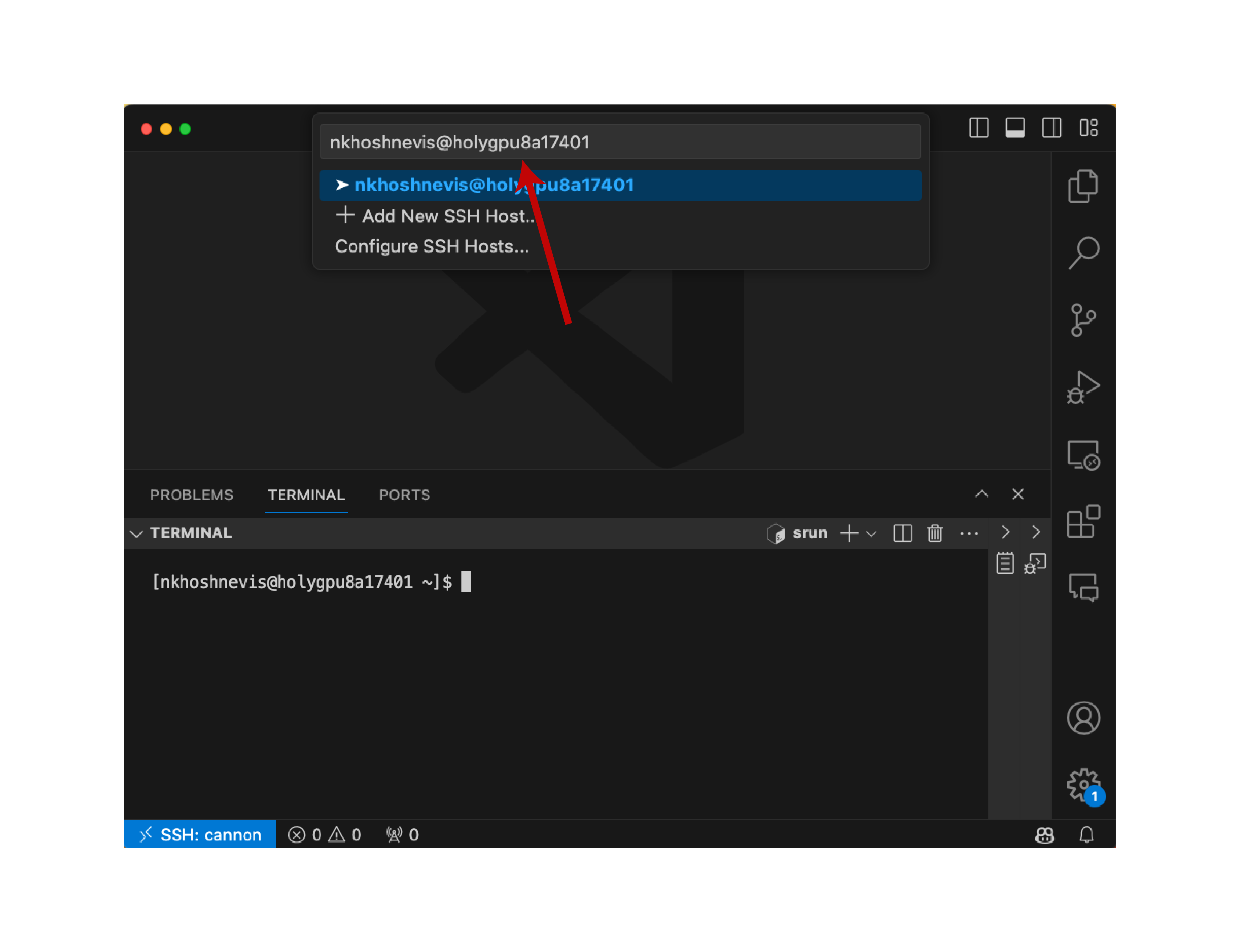Image resolution: width=1240 pixels, height=952 pixels.
Task: Switch to the PORTS tab
Action: [x=404, y=495]
